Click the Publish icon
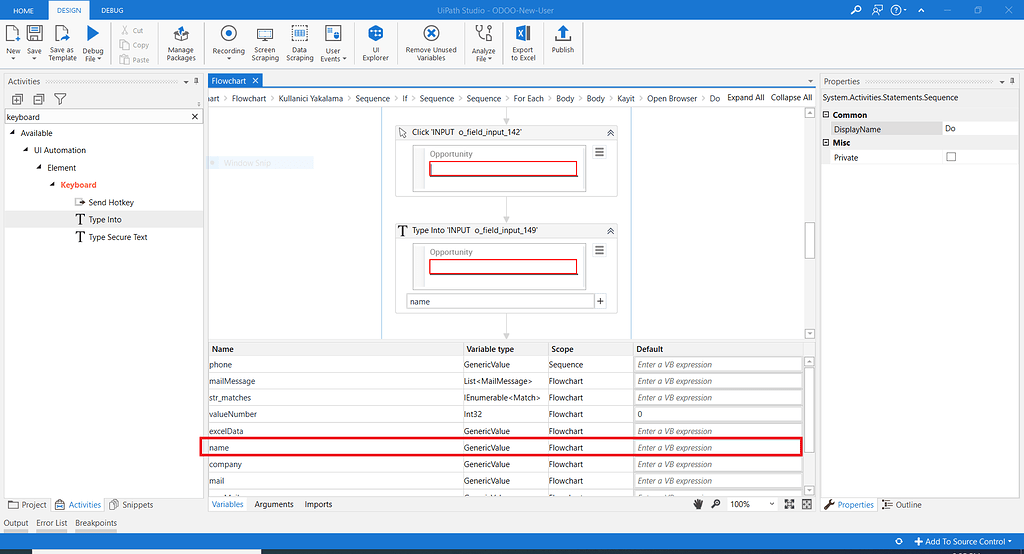The height and width of the screenshot is (554, 1024). pos(562,34)
